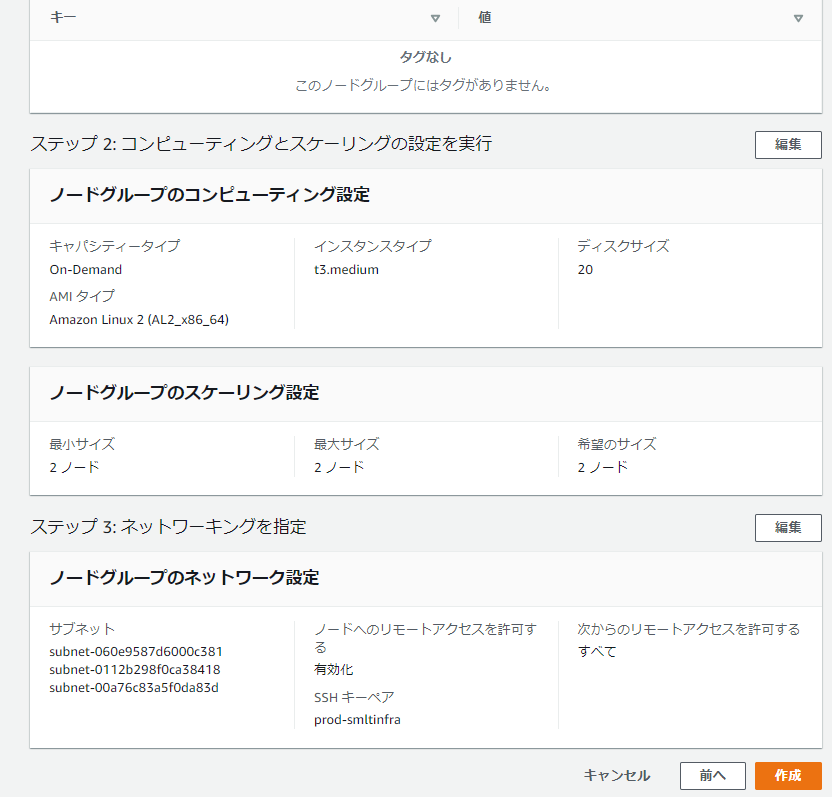Click the orange 作成 button
Image resolution: width=832 pixels, height=797 pixels.
pos(788,776)
